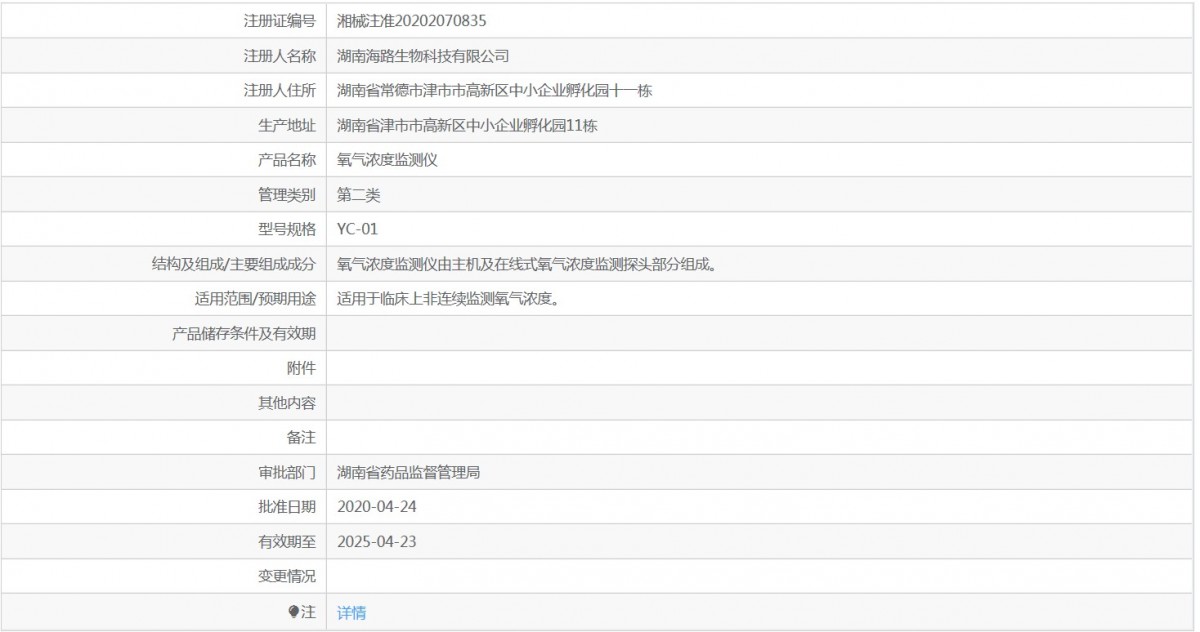
Task: Click the 有效期至 label
Action: pos(286,541)
